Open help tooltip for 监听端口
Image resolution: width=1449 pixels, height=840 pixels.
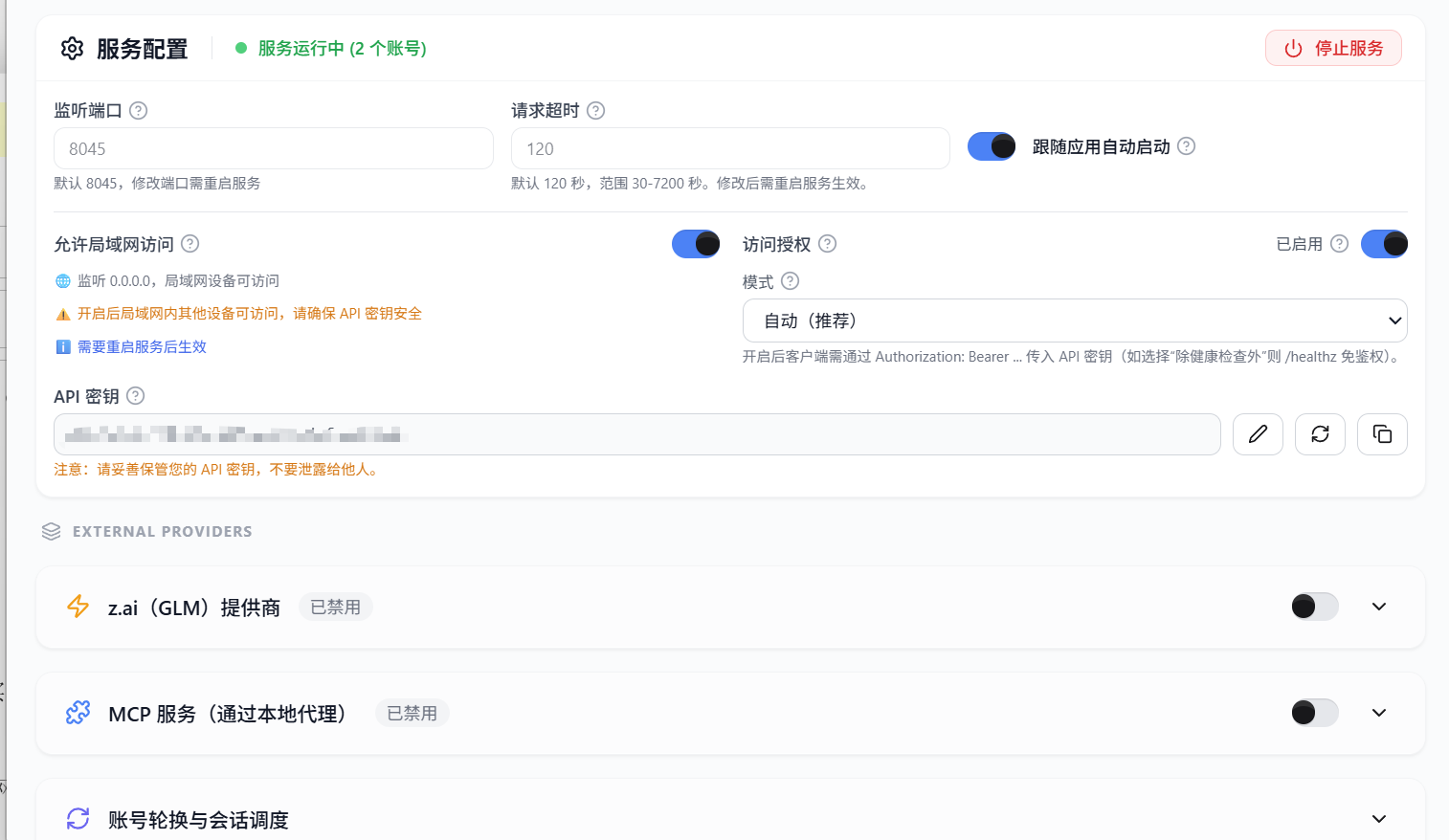pos(138,110)
